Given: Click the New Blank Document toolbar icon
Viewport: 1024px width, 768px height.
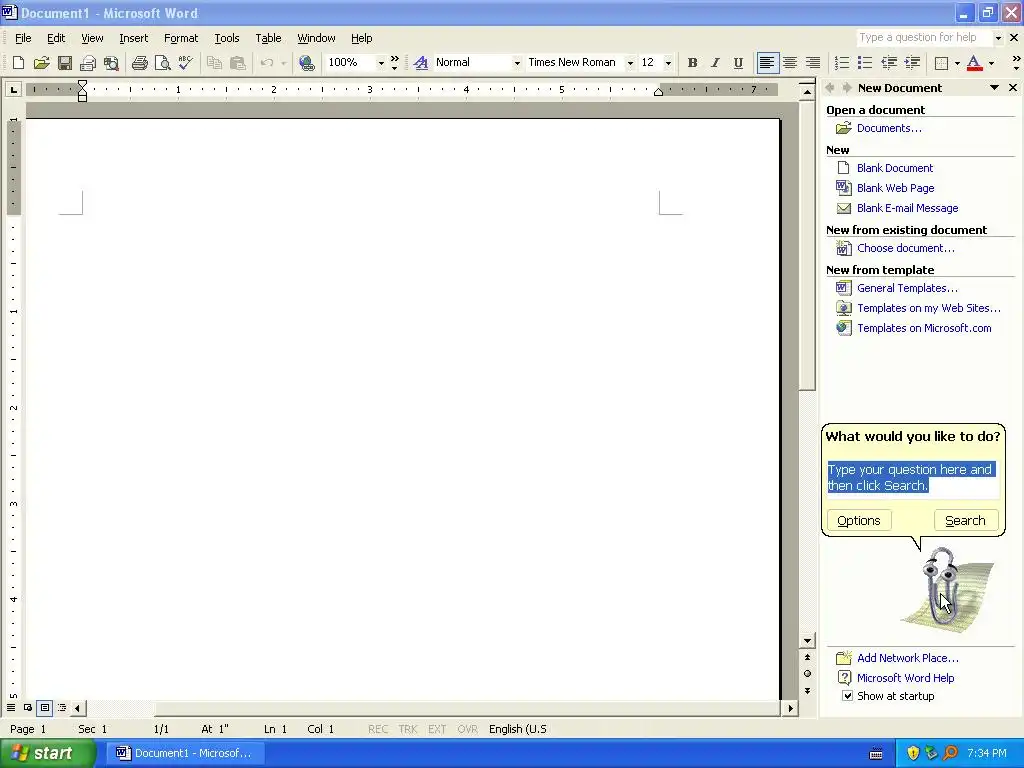Looking at the screenshot, I should 18,63.
